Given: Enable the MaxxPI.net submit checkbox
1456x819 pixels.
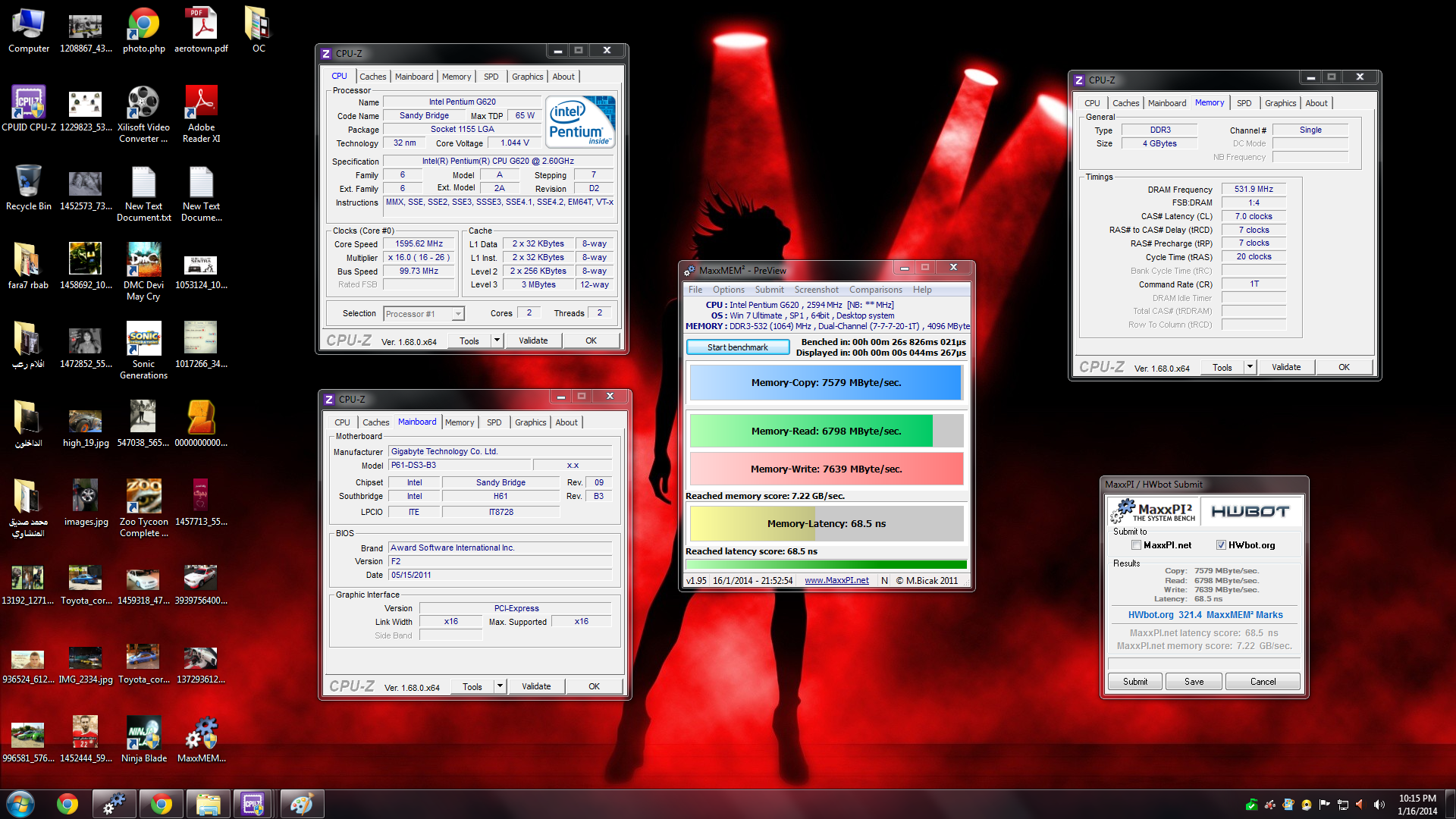Looking at the screenshot, I should (1136, 545).
